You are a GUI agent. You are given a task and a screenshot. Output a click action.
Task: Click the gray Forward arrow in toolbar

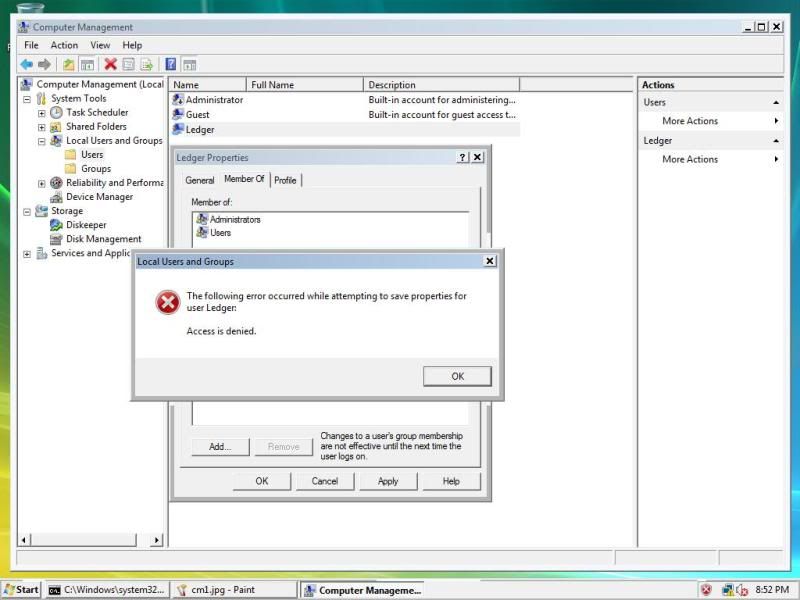[x=44, y=64]
